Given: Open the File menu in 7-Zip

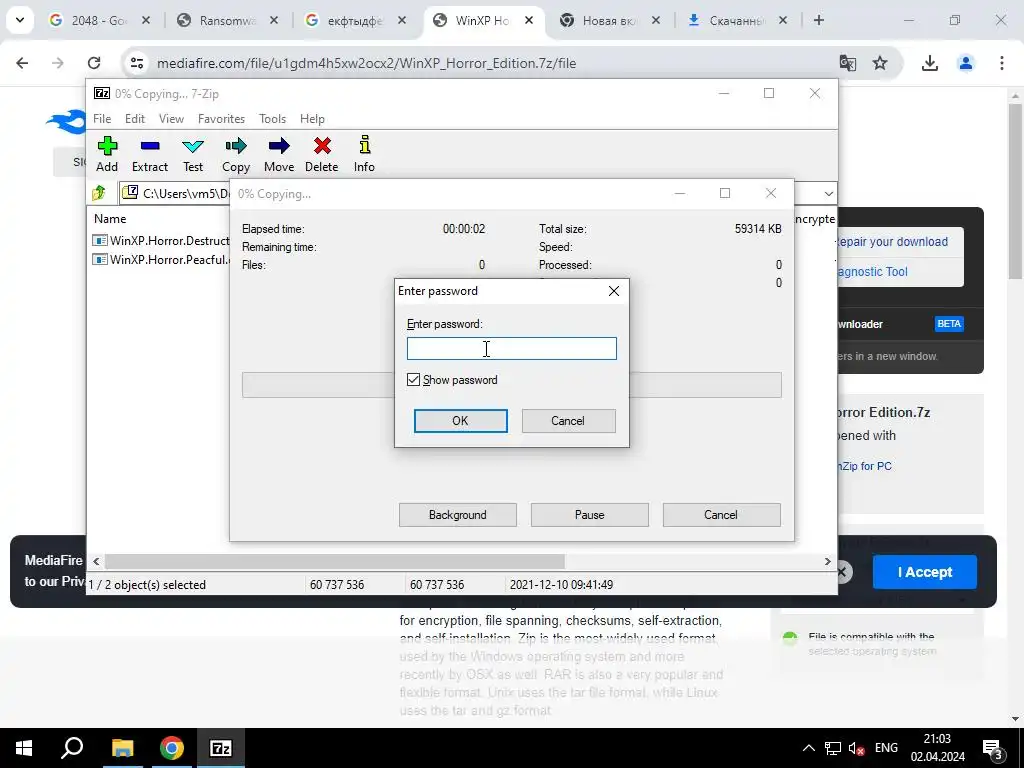Looking at the screenshot, I should [102, 119].
